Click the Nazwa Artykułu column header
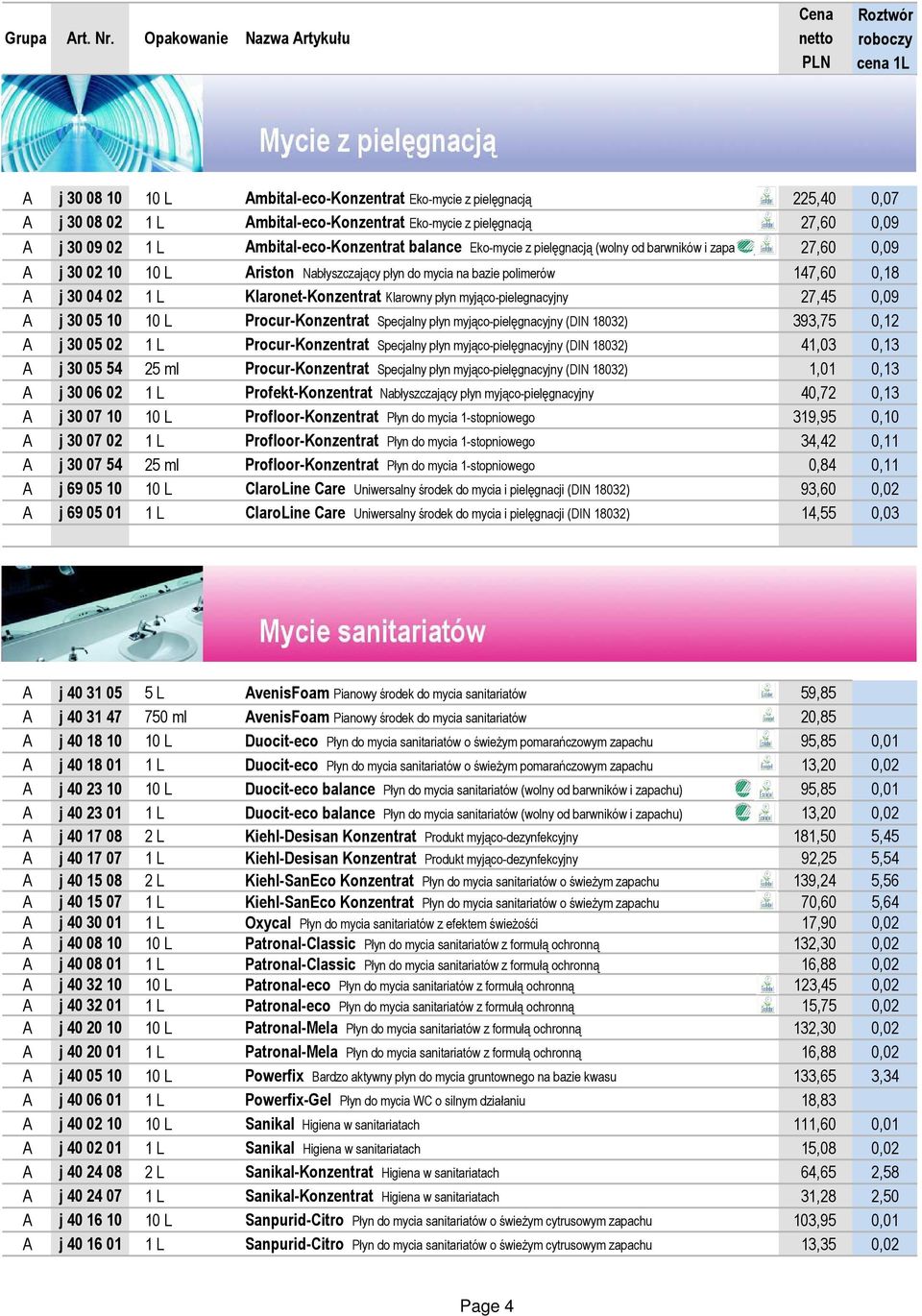 pyautogui.click(x=298, y=38)
